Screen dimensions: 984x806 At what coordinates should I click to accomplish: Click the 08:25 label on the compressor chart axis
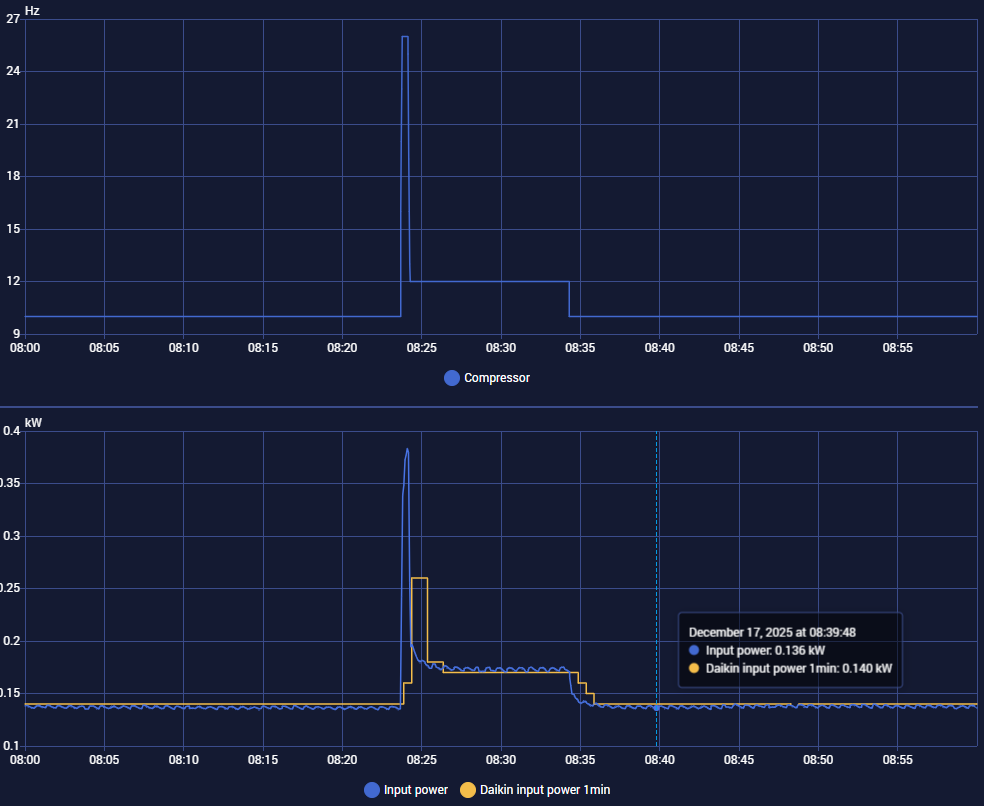(421, 348)
